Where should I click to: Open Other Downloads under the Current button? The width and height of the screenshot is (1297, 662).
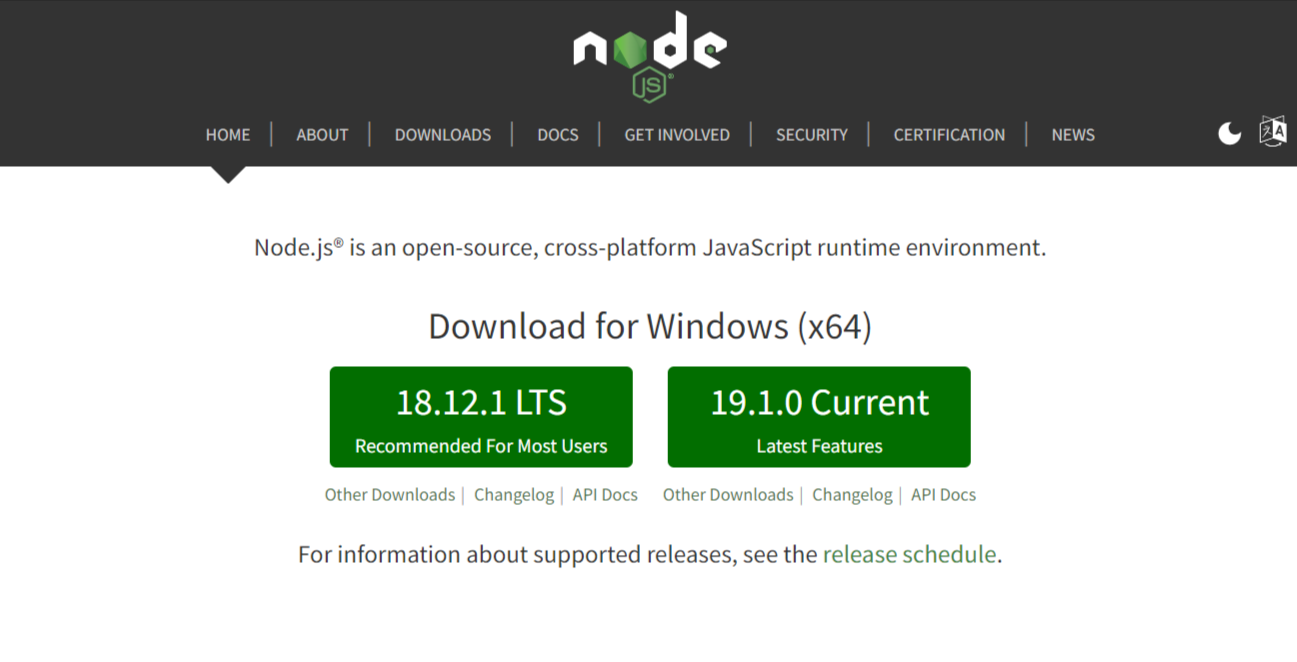(728, 494)
